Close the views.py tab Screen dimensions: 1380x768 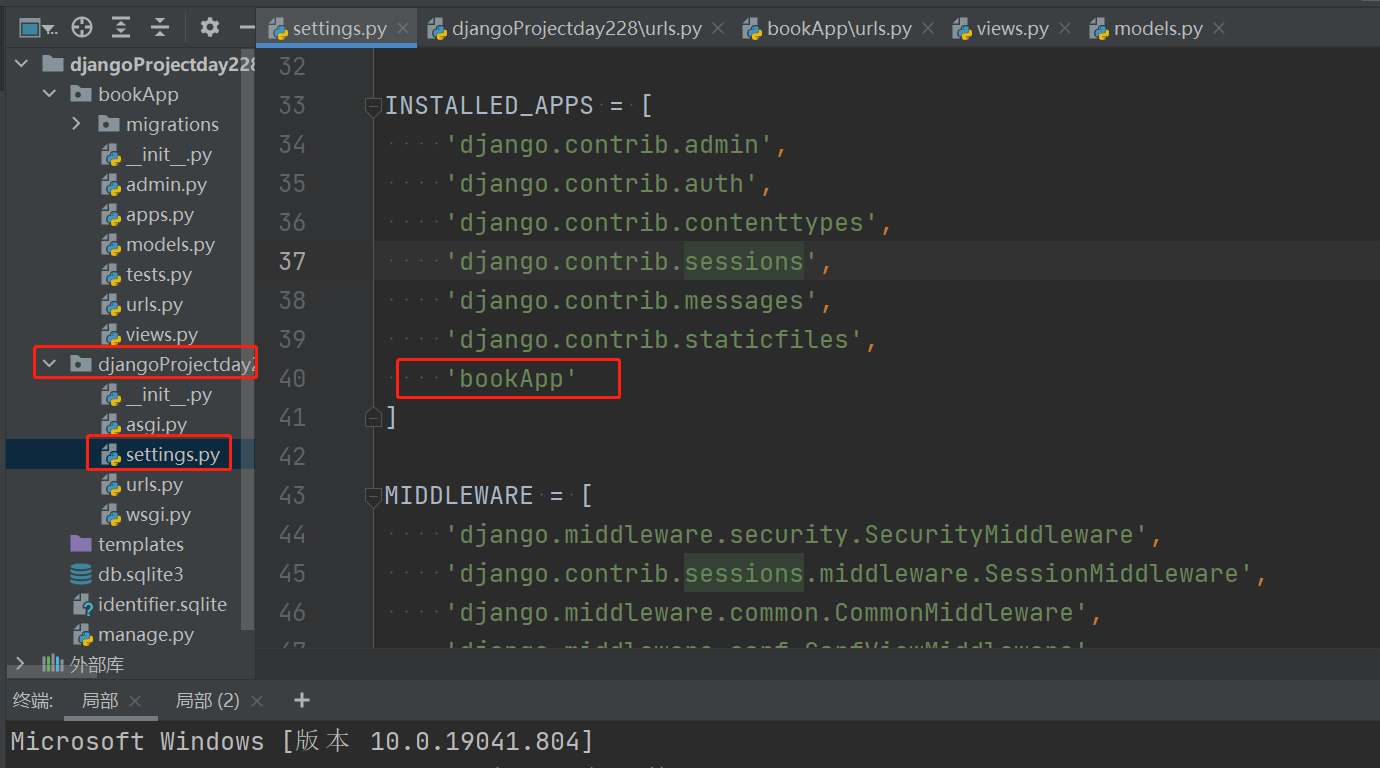point(1064,29)
